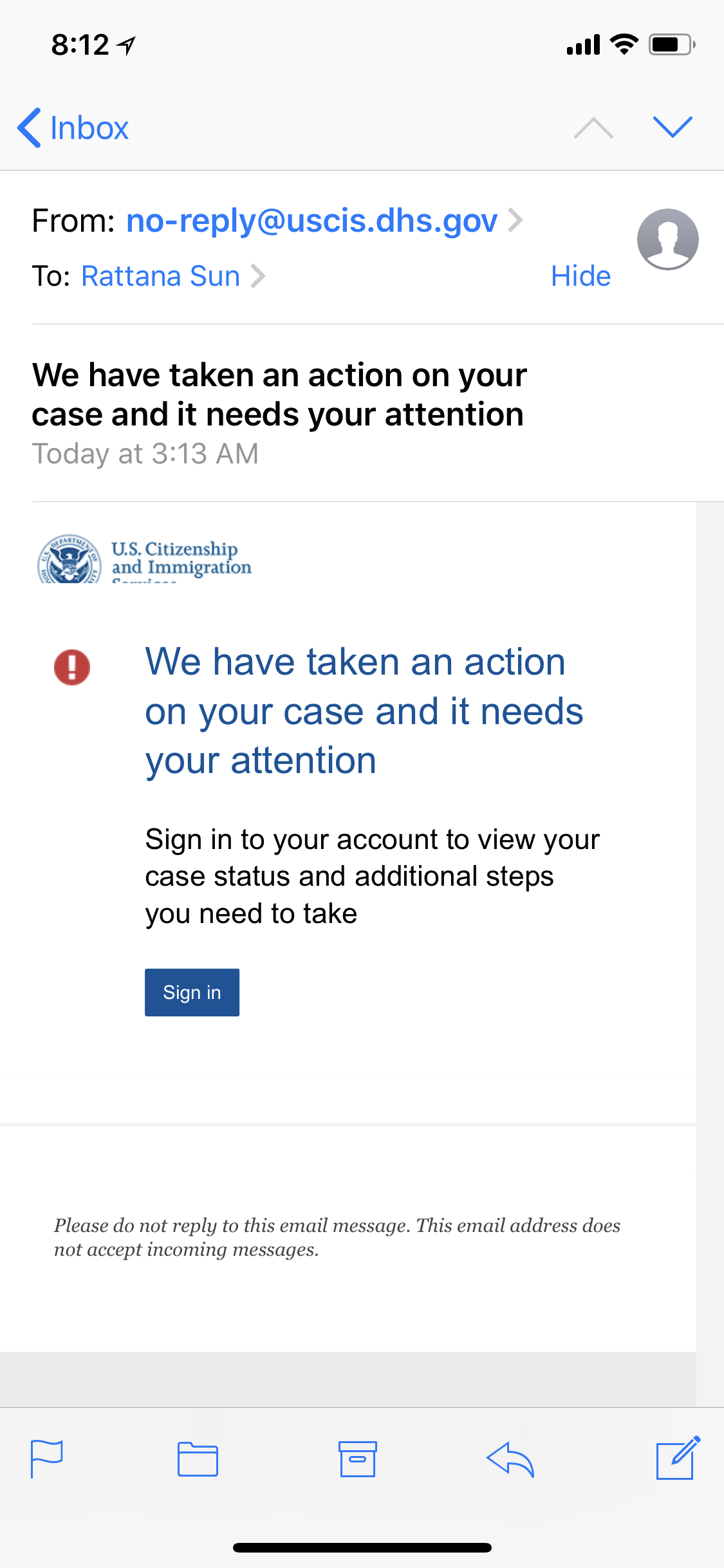Click the blue Sign in button
This screenshot has height=1568, width=724.
192,992
